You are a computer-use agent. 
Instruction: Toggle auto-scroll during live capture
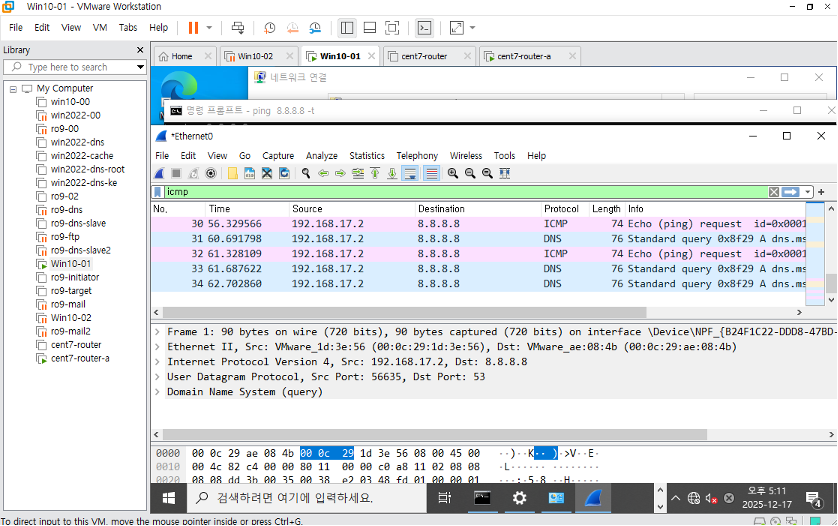point(410,173)
